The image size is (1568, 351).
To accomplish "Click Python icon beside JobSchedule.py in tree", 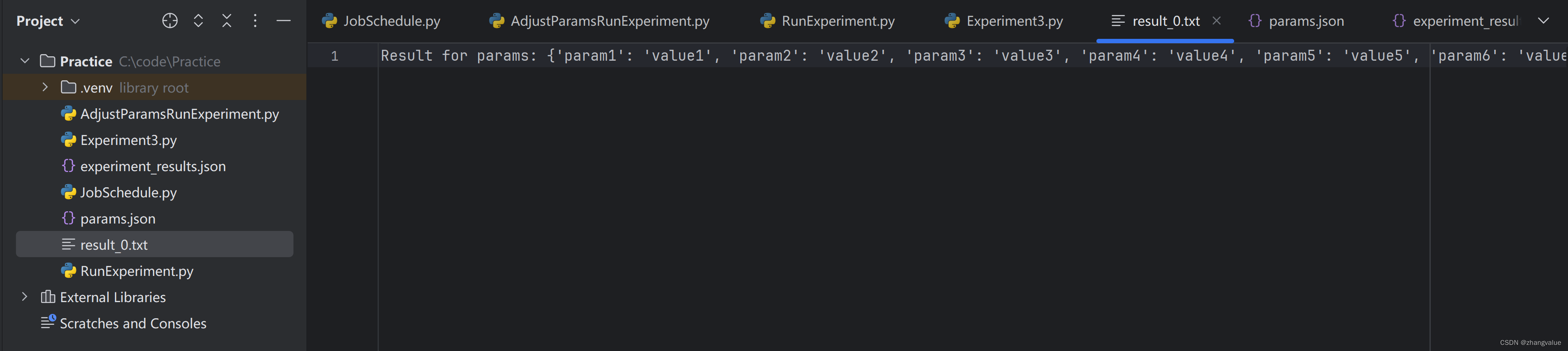I will (68, 192).
